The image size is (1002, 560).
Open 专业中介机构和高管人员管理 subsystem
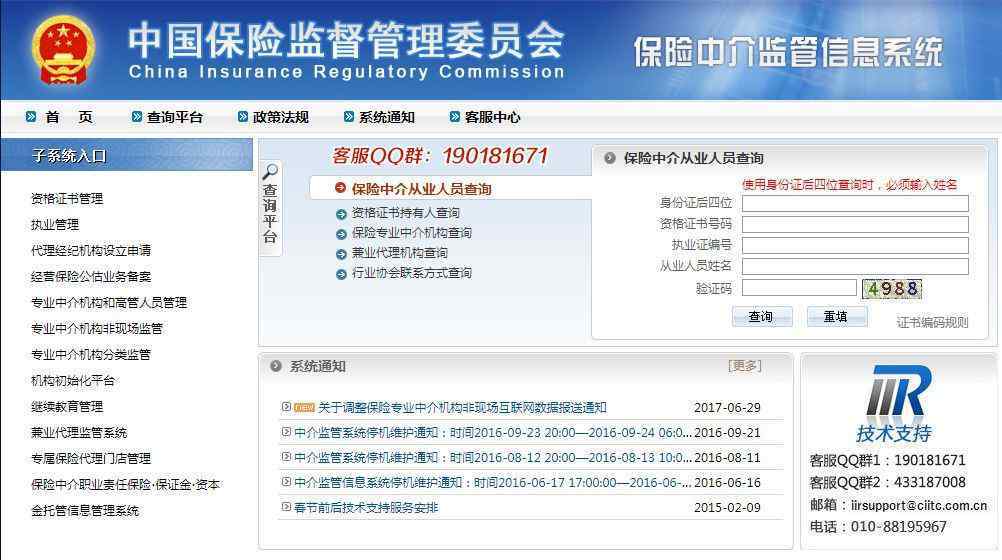[109, 302]
